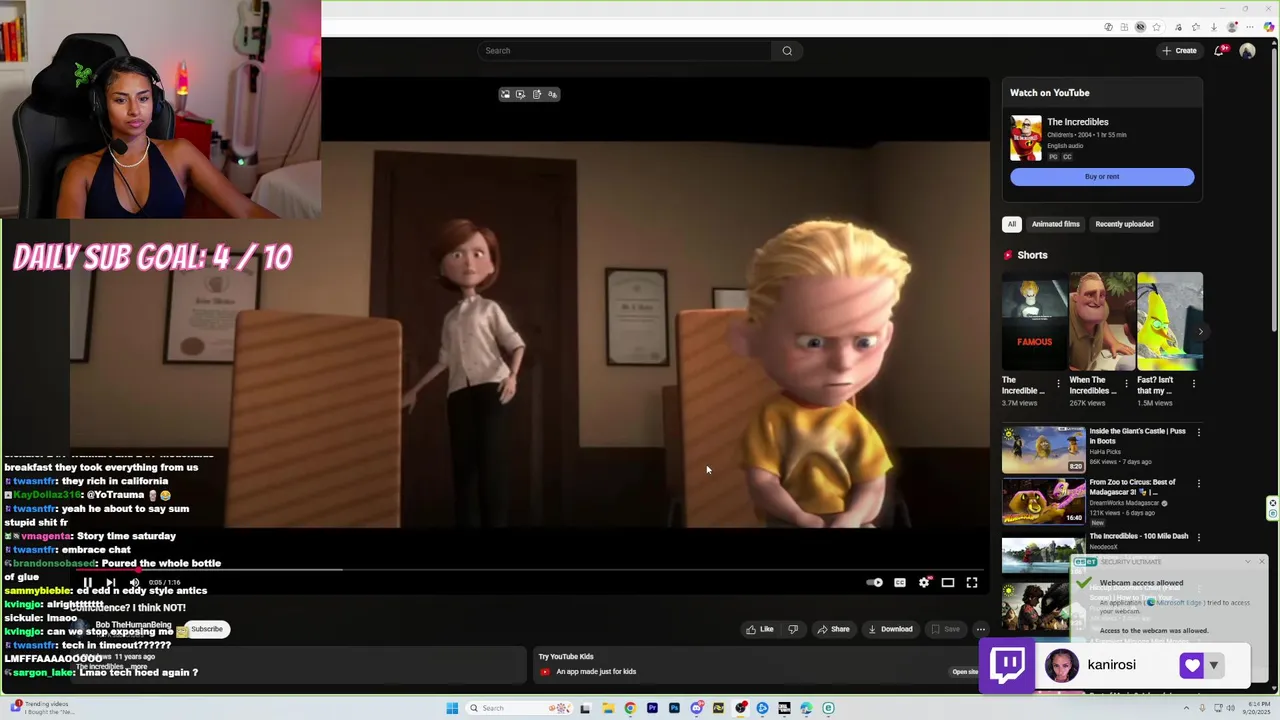
Task: Open video player settings gear
Action: (924, 582)
